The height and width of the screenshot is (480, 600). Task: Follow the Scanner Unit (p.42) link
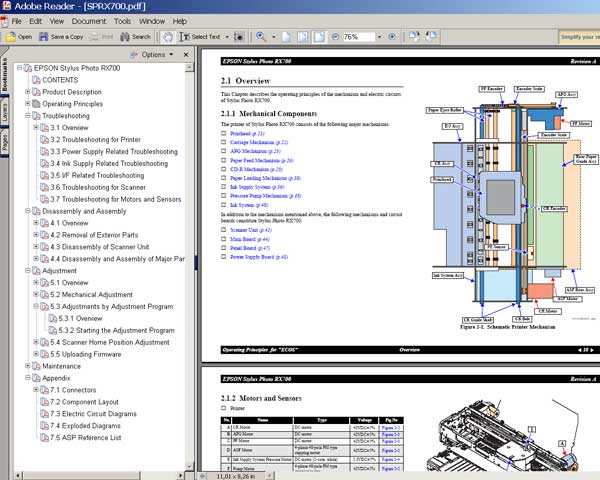click(251, 230)
